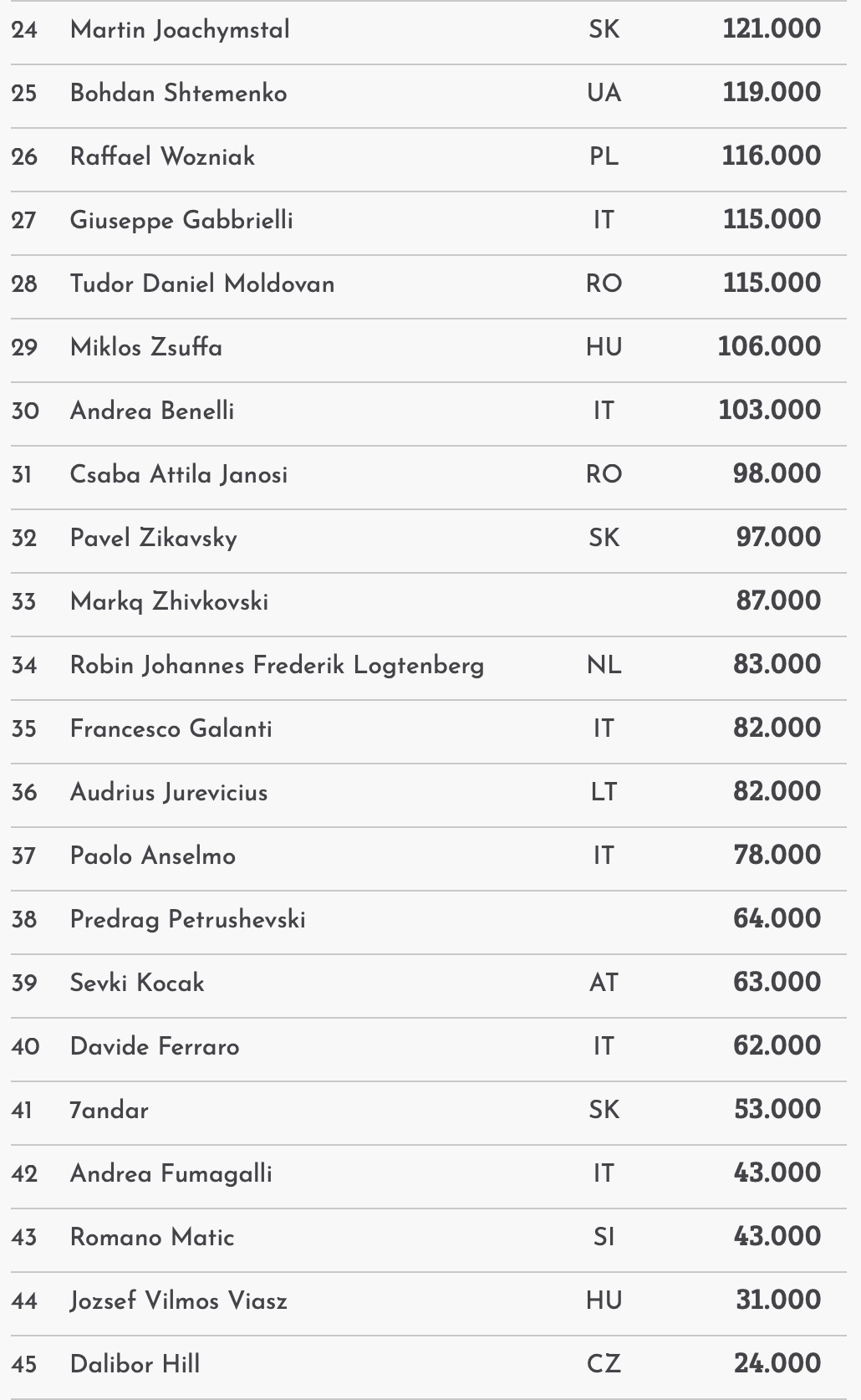Select the Bohdan Shtemenko row name
Screen dimensions: 861x1400
point(178,93)
